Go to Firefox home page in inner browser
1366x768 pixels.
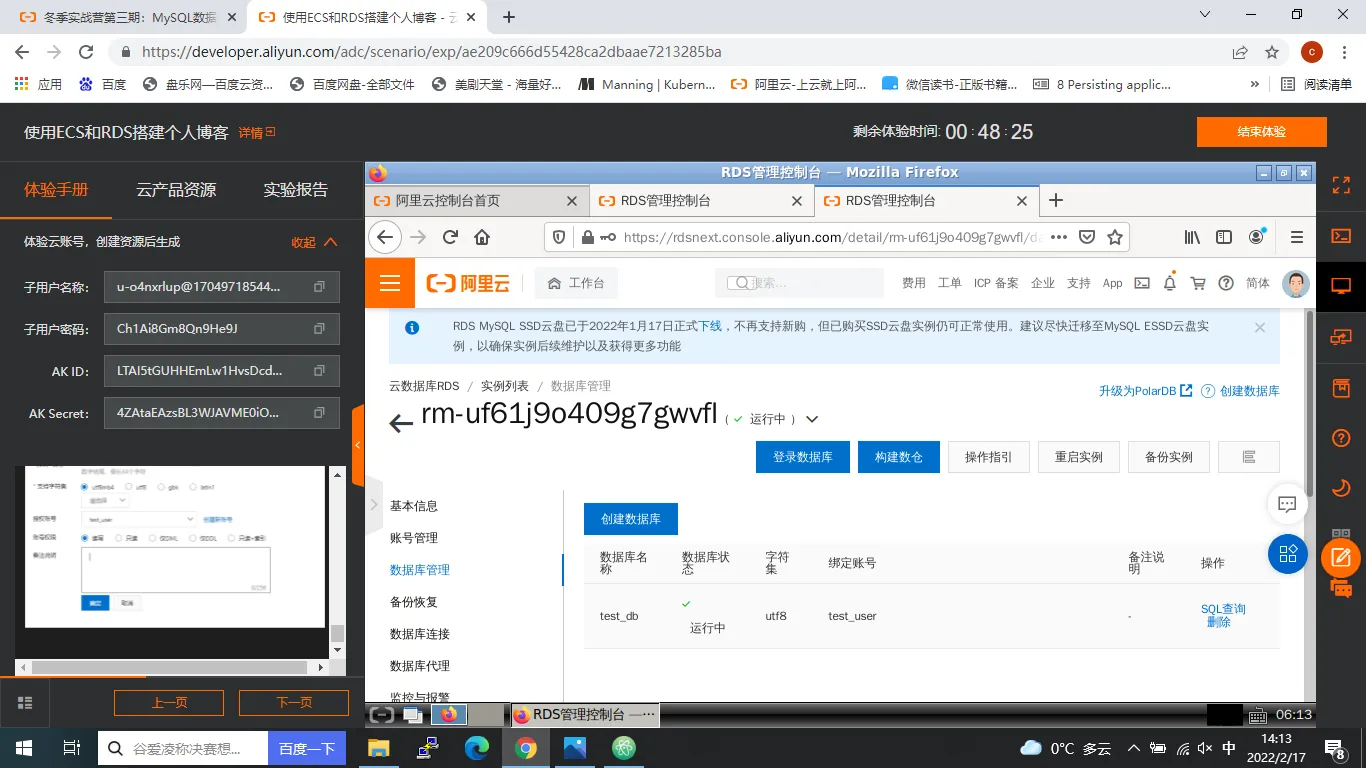(482, 237)
